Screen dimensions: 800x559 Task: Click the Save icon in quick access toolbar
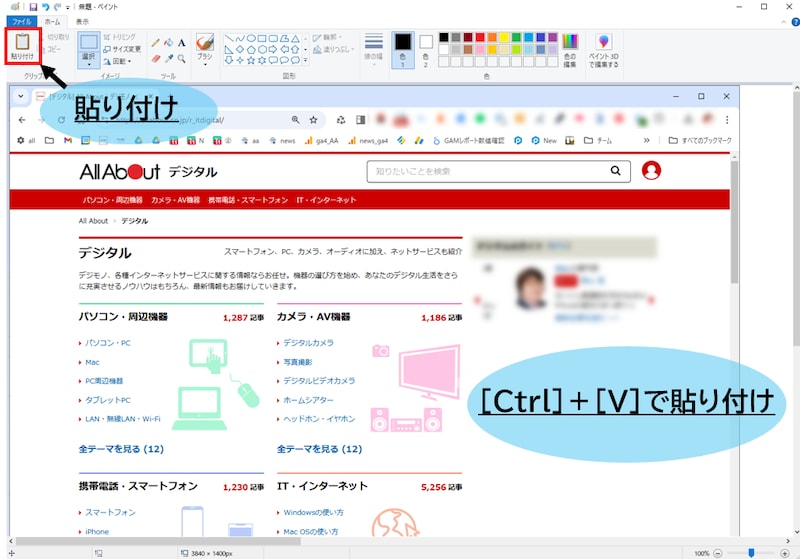[x=33, y=7]
